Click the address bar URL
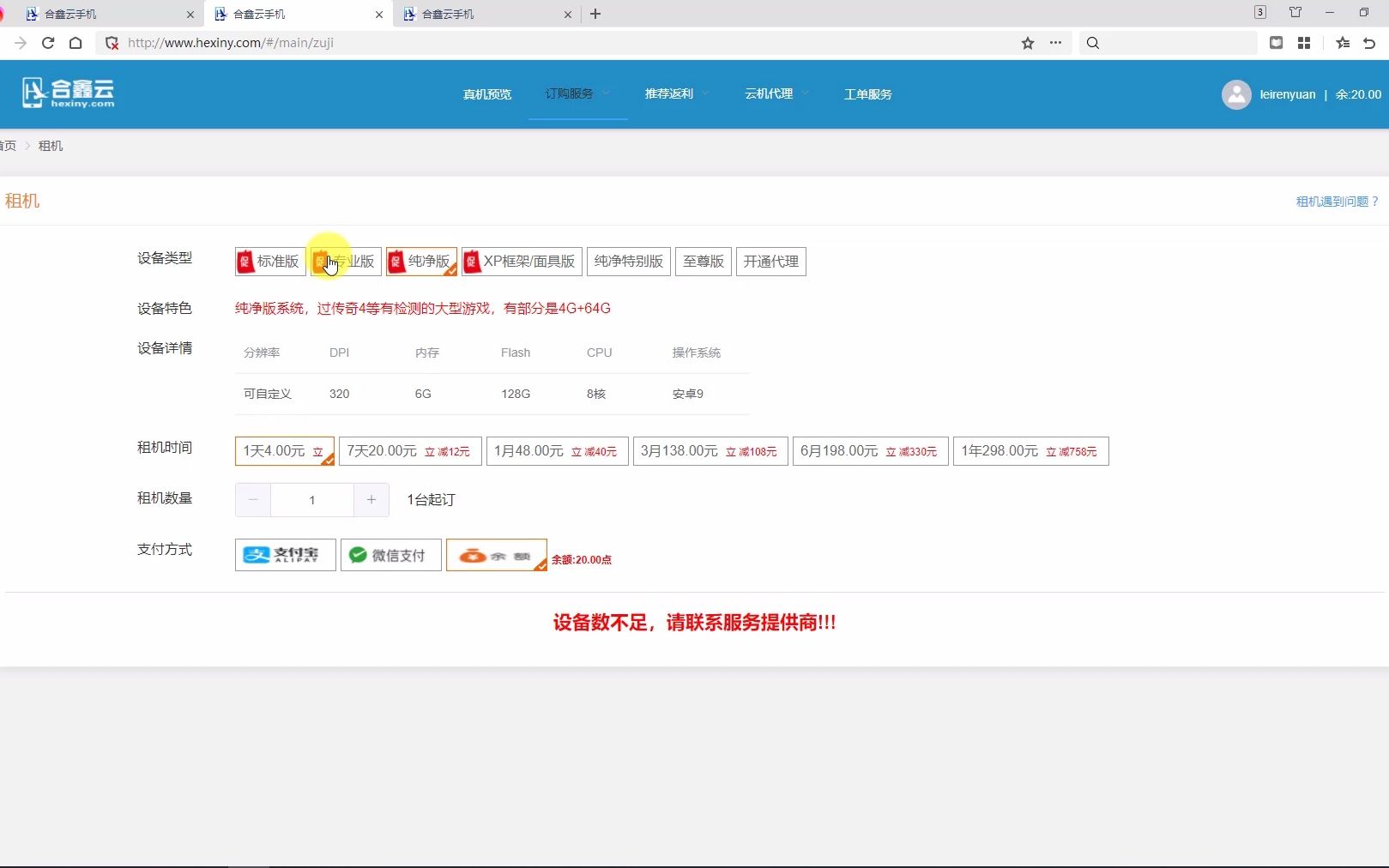This screenshot has width=1389, height=868. [231, 43]
